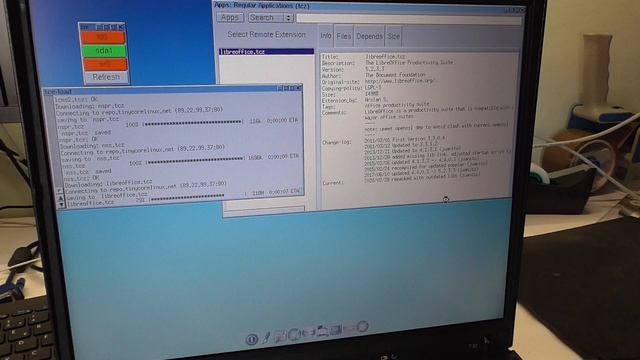Click 'The Document Foundation' author text
This screenshot has height=360, width=640.
(x=395, y=75)
